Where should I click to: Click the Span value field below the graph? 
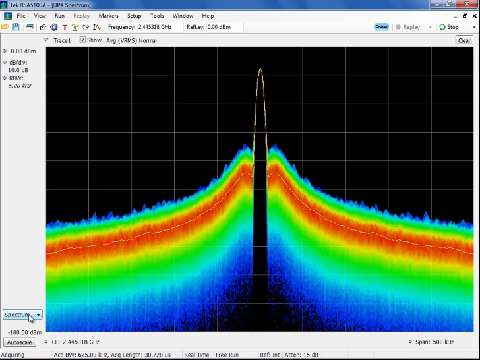pos(434,342)
